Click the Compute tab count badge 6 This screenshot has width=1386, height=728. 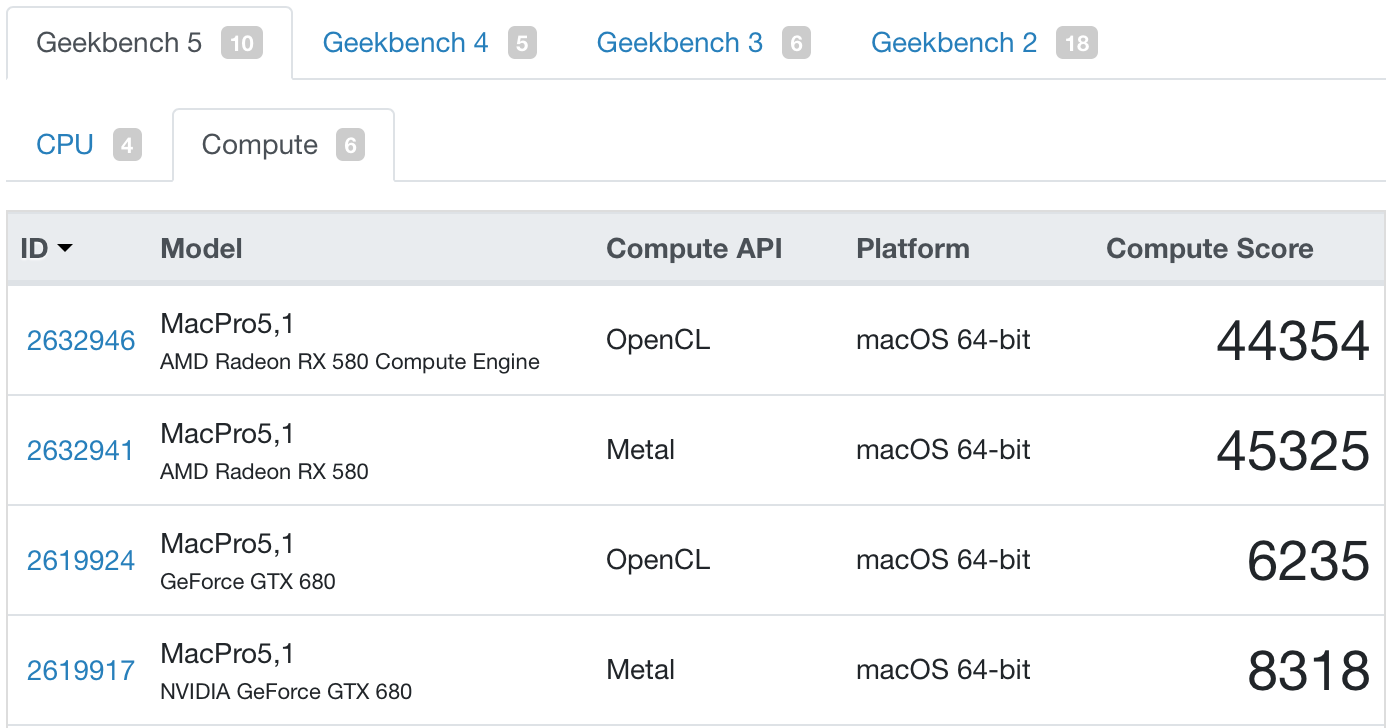[x=350, y=145]
